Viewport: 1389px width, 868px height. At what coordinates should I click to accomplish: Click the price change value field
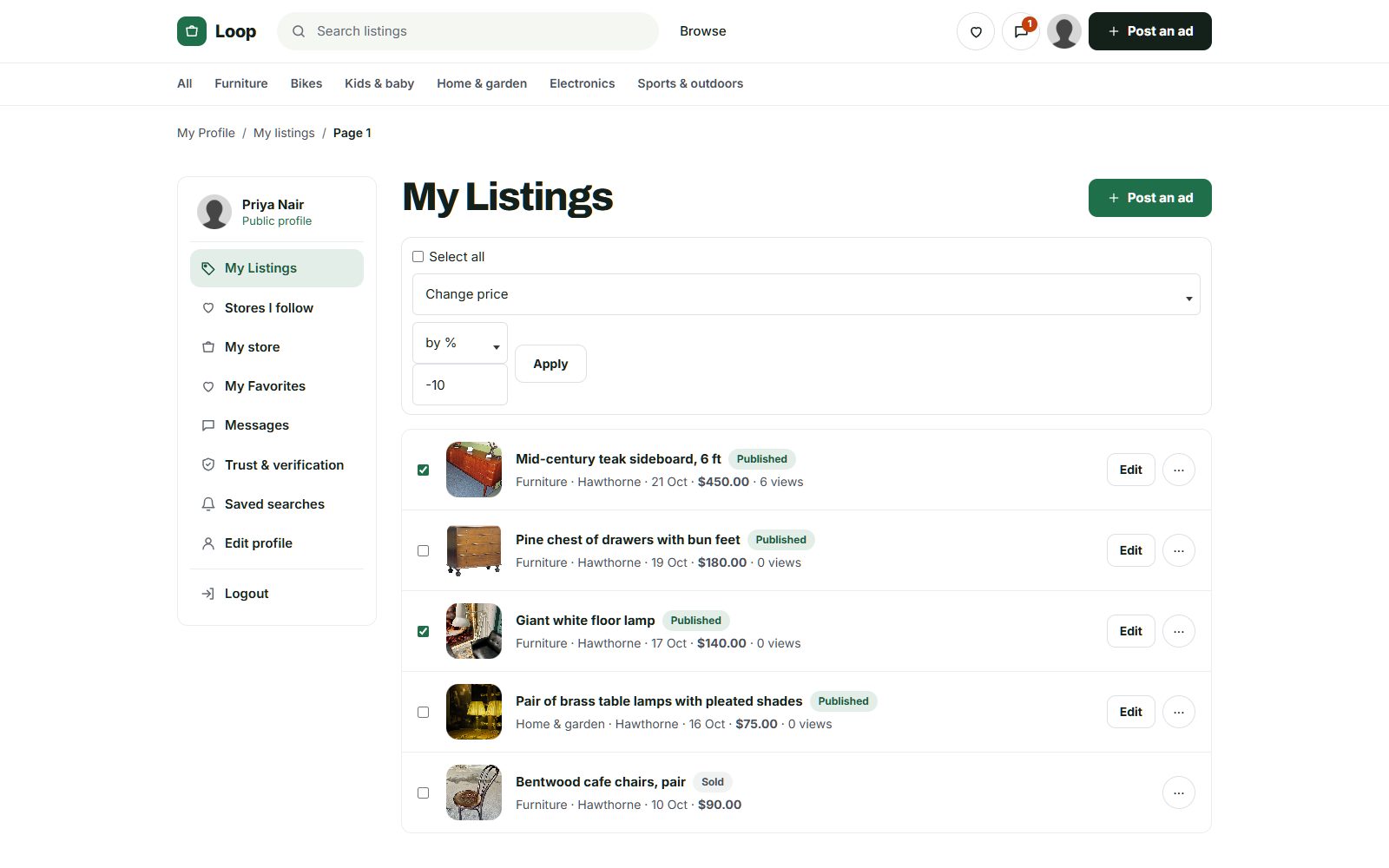[x=460, y=385]
